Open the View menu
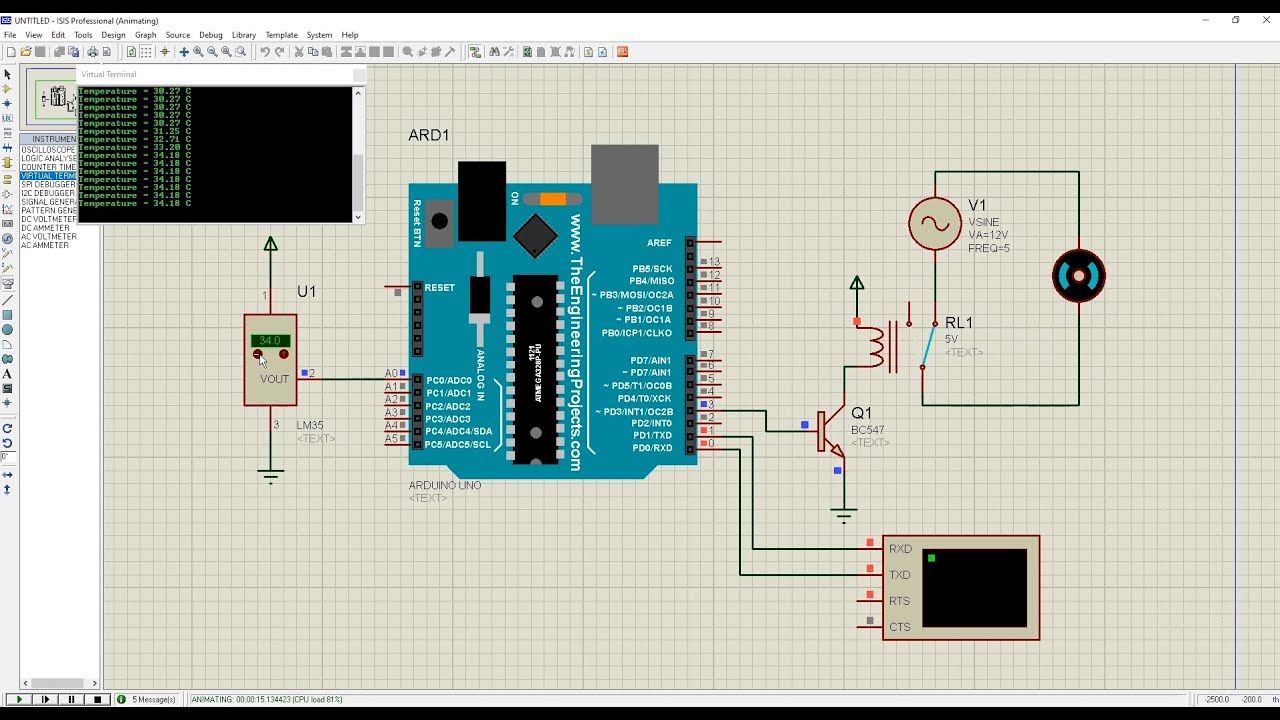 point(34,35)
